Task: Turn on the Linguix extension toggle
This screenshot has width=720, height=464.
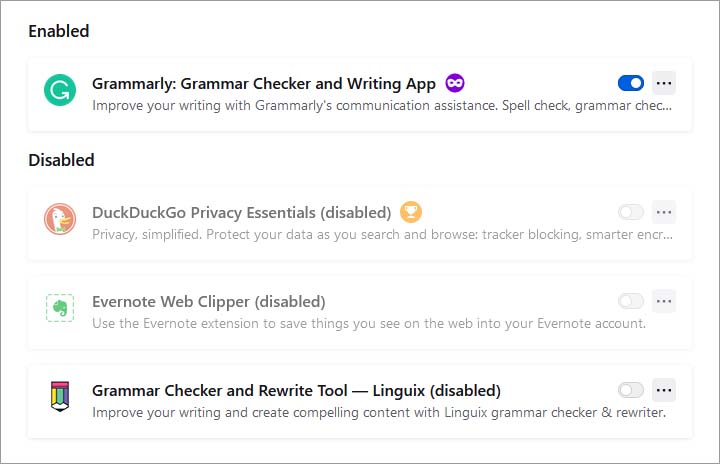Action: pyautogui.click(x=631, y=390)
